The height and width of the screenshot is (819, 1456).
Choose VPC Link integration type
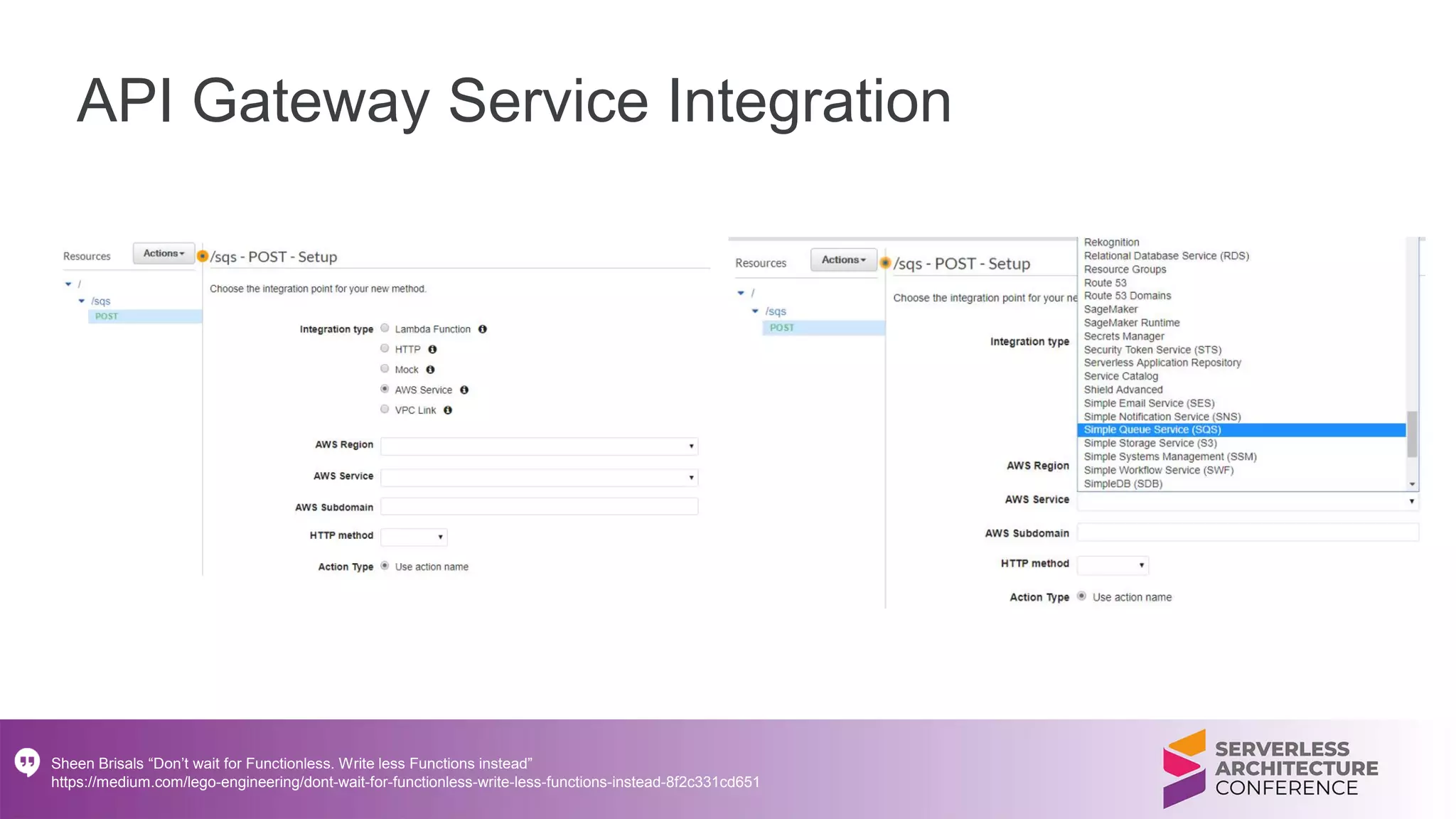(x=385, y=409)
